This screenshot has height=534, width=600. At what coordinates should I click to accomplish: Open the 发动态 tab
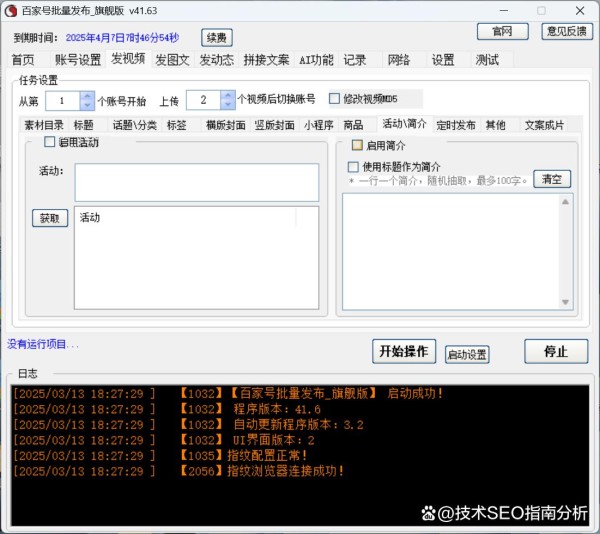point(216,60)
